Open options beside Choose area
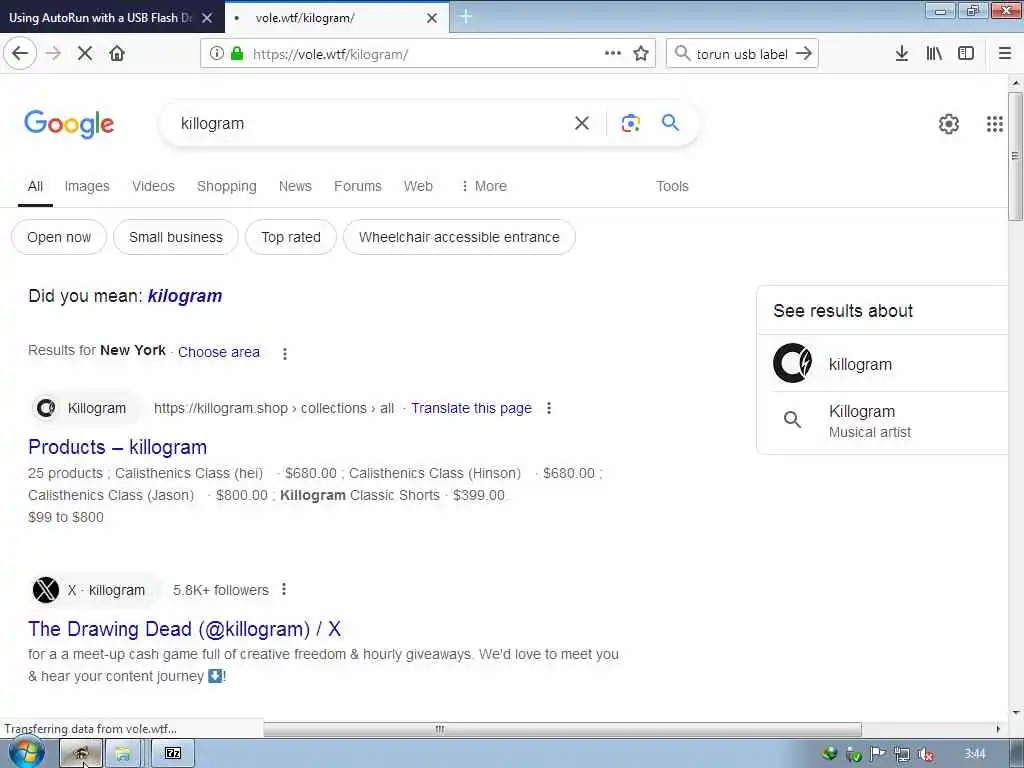The image size is (1024, 768). pyautogui.click(x=285, y=353)
